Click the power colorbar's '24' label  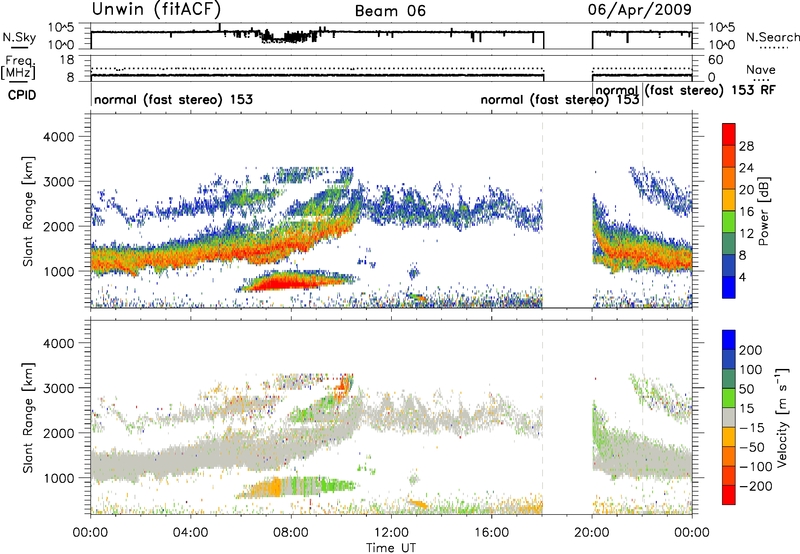coord(746,168)
